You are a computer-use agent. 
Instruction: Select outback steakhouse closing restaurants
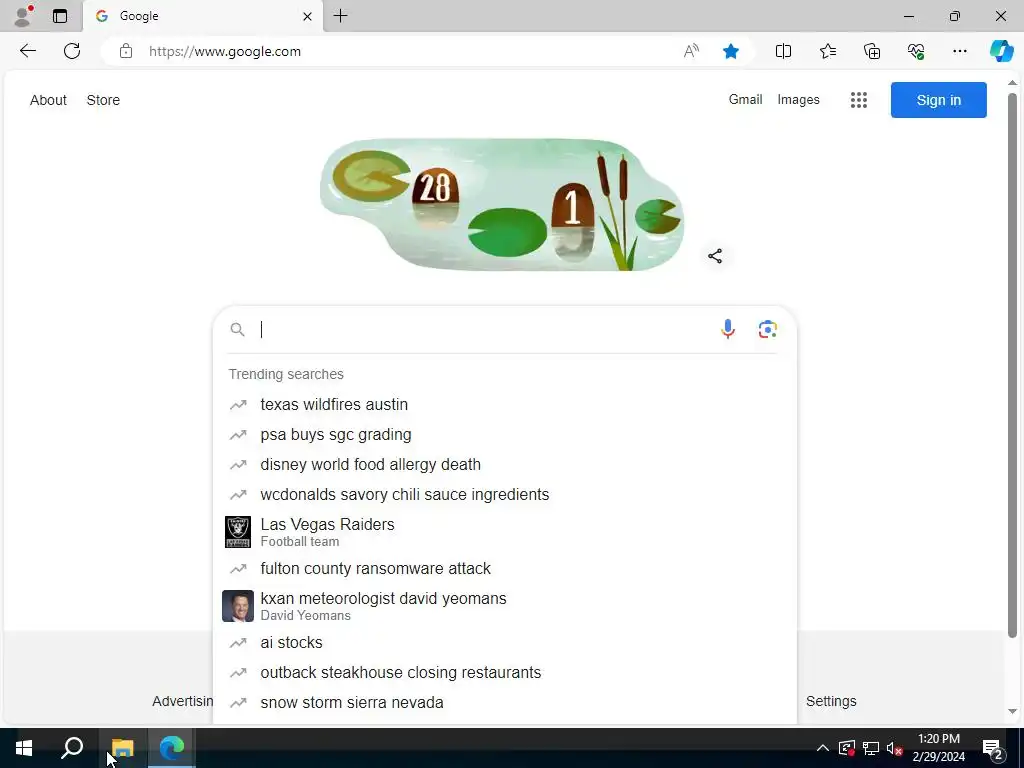point(504,673)
